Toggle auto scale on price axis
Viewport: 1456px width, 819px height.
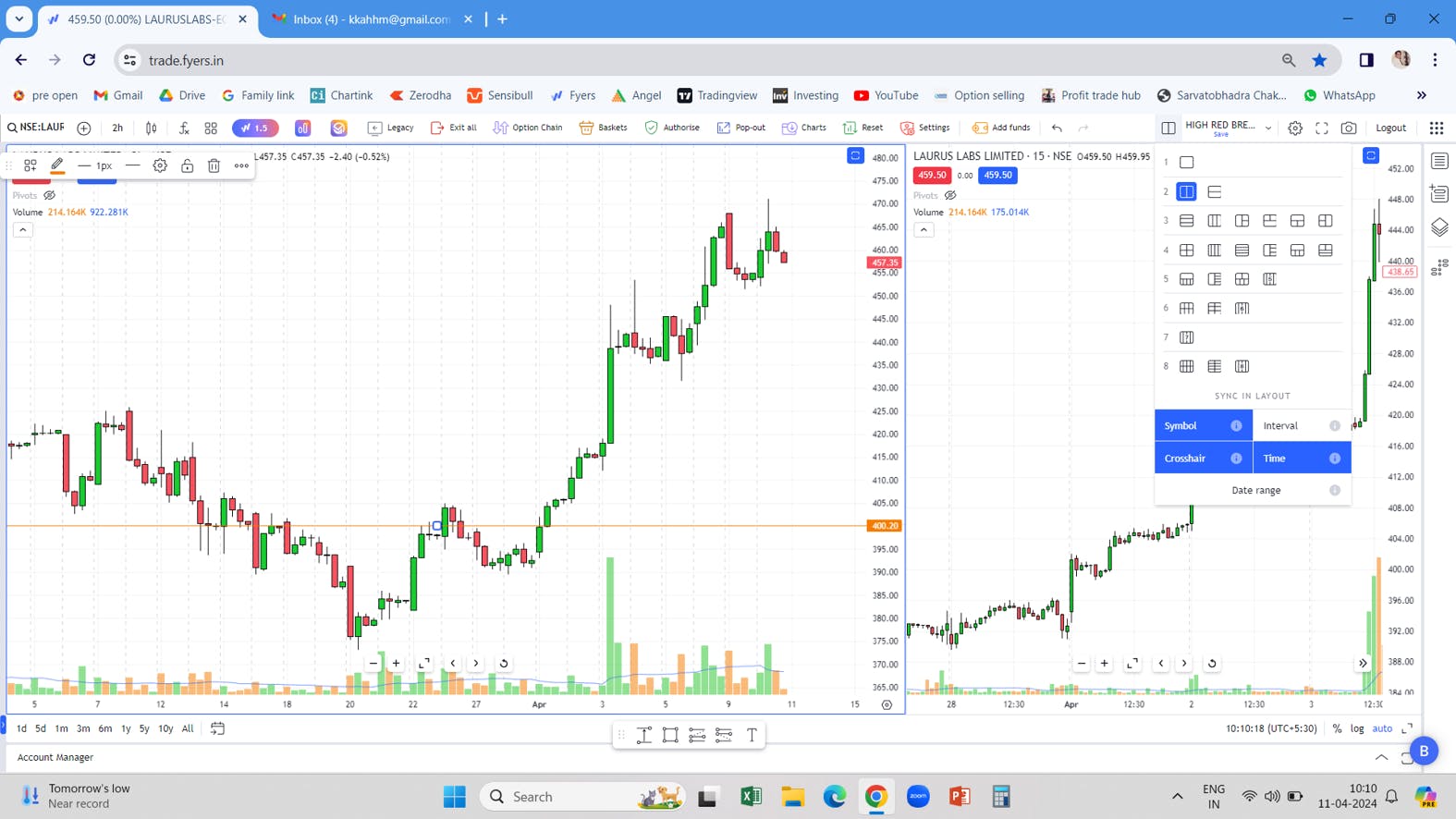coord(1382,728)
